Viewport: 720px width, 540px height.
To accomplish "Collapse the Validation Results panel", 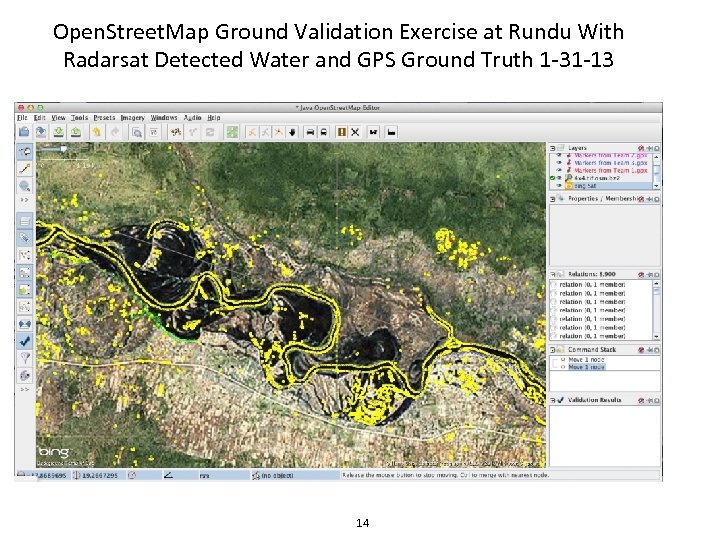I will coord(553,400).
